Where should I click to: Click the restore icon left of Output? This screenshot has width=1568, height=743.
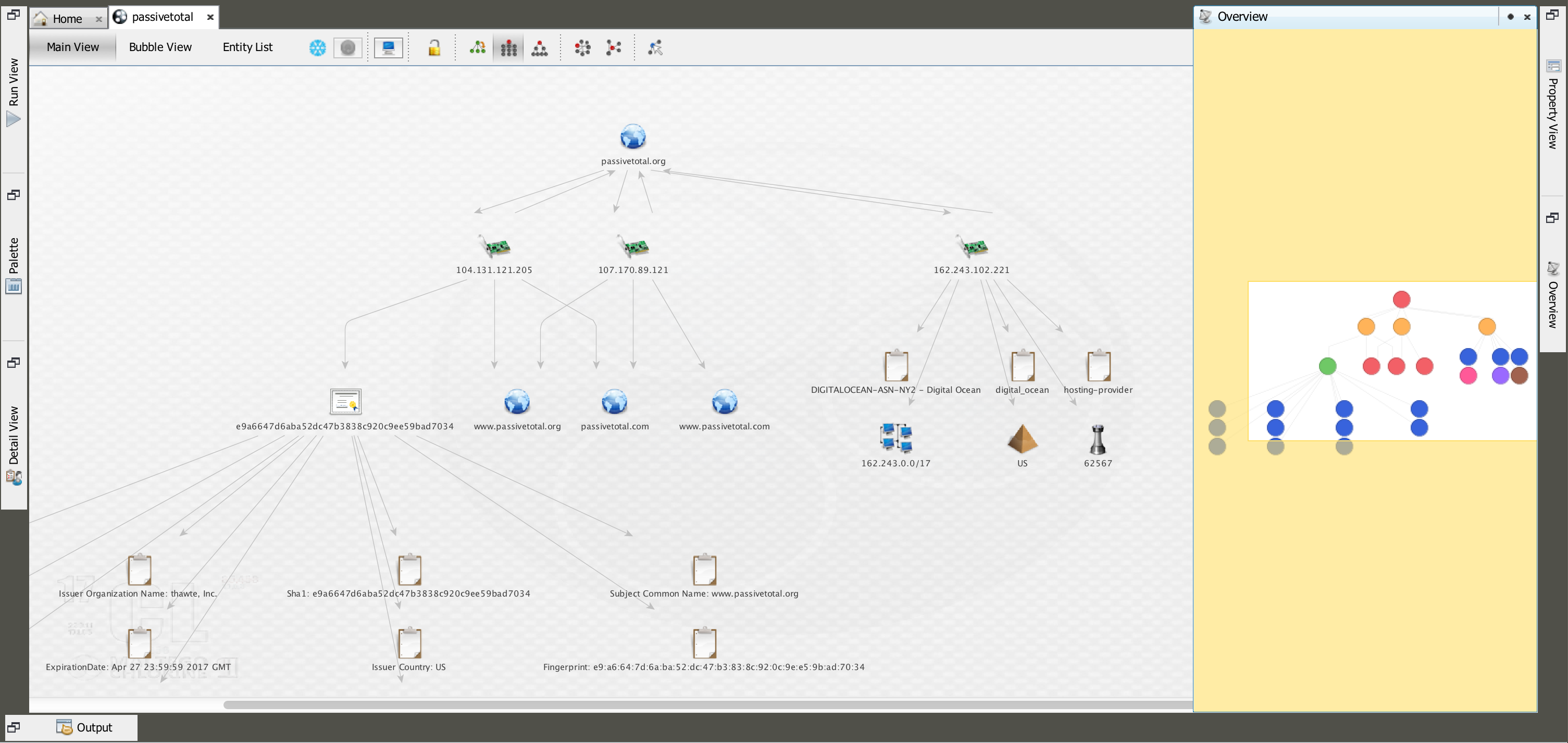click(14, 727)
